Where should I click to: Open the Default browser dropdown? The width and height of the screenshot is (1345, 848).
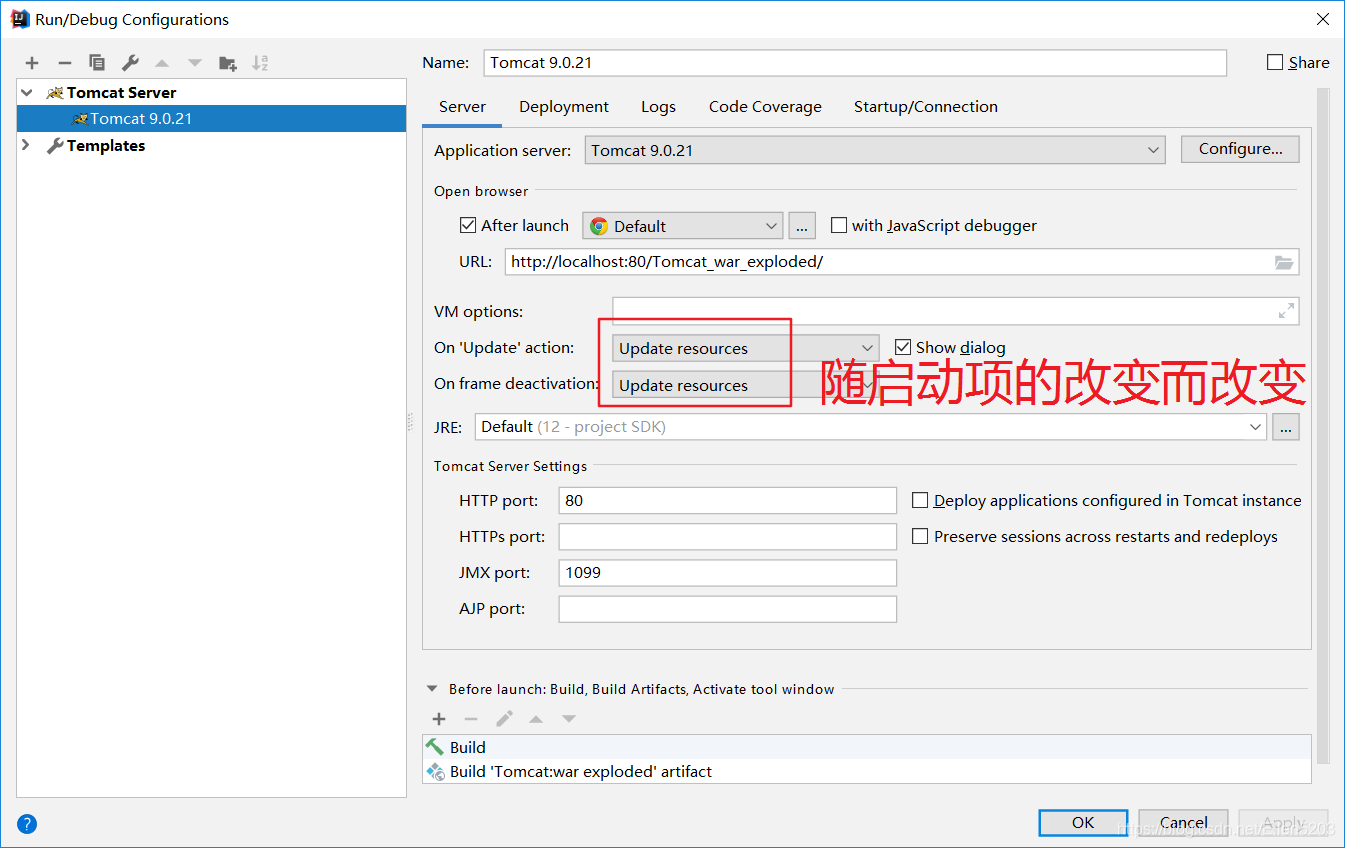(683, 226)
